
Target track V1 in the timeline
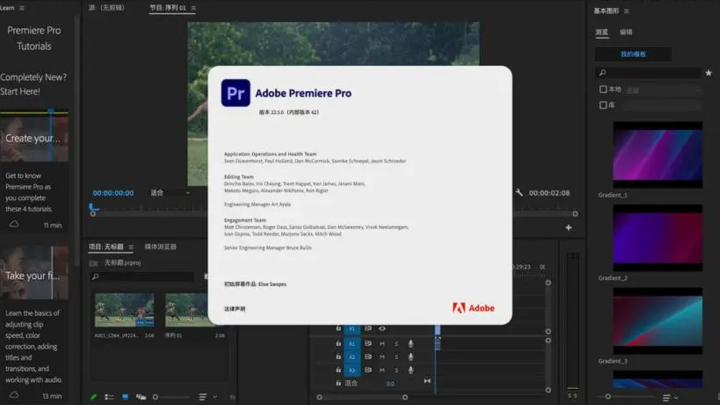tap(352, 329)
